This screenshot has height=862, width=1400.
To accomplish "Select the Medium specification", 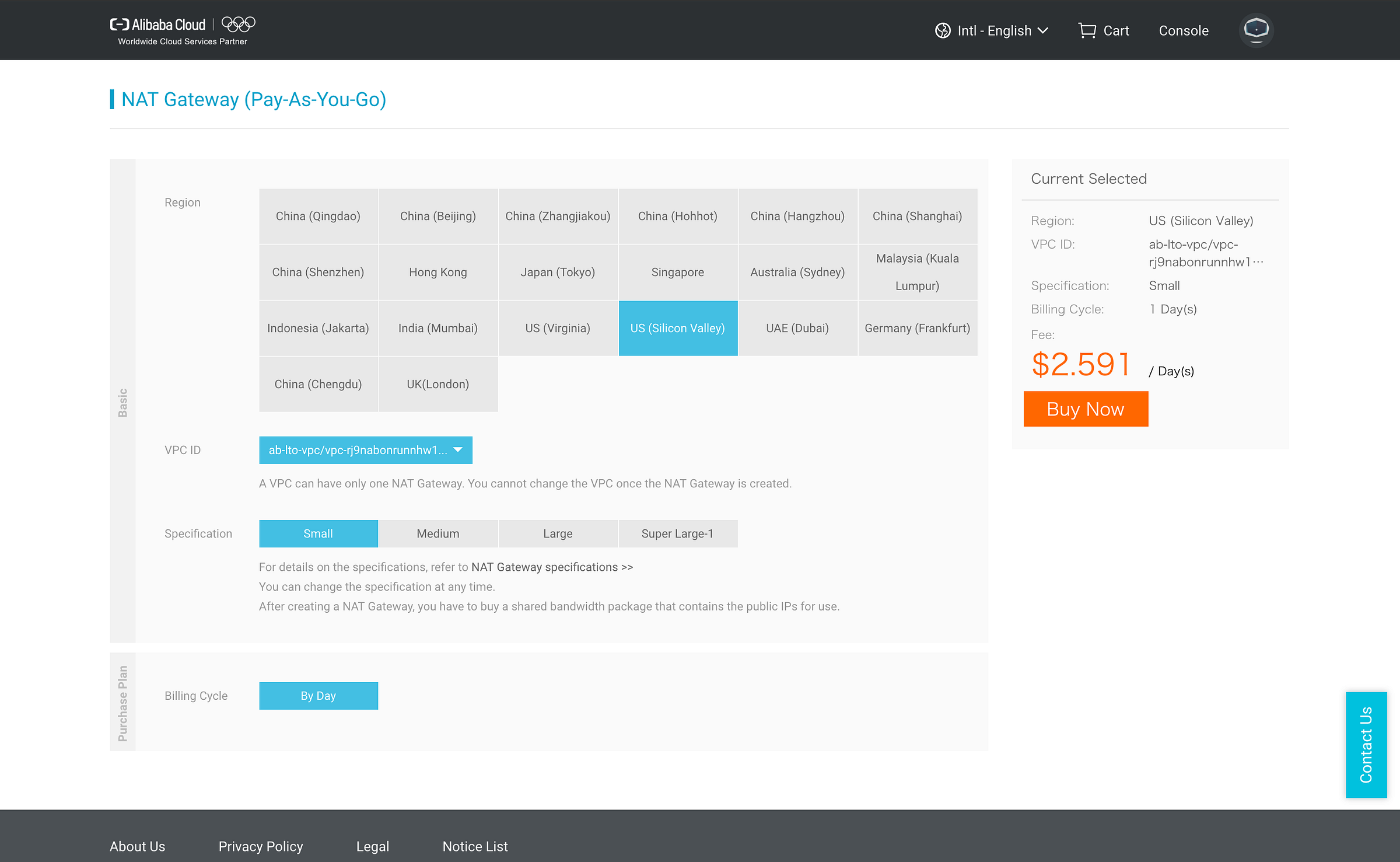I will point(437,533).
